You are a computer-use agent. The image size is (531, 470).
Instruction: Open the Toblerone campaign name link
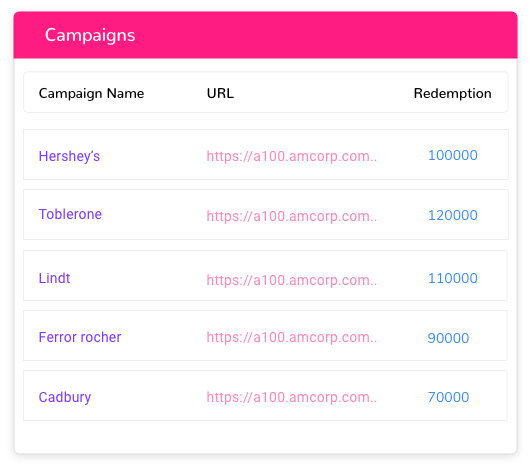[70, 214]
